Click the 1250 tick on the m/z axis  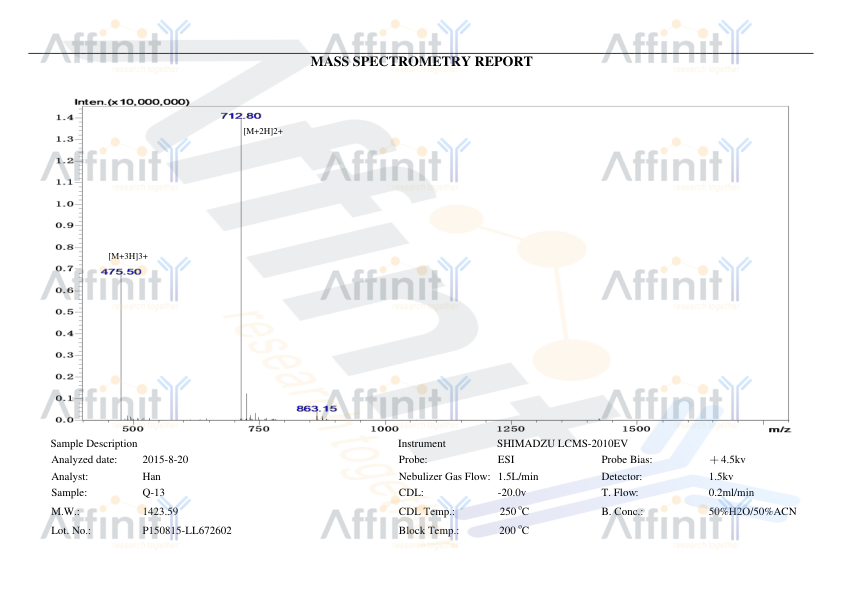pyautogui.click(x=510, y=428)
